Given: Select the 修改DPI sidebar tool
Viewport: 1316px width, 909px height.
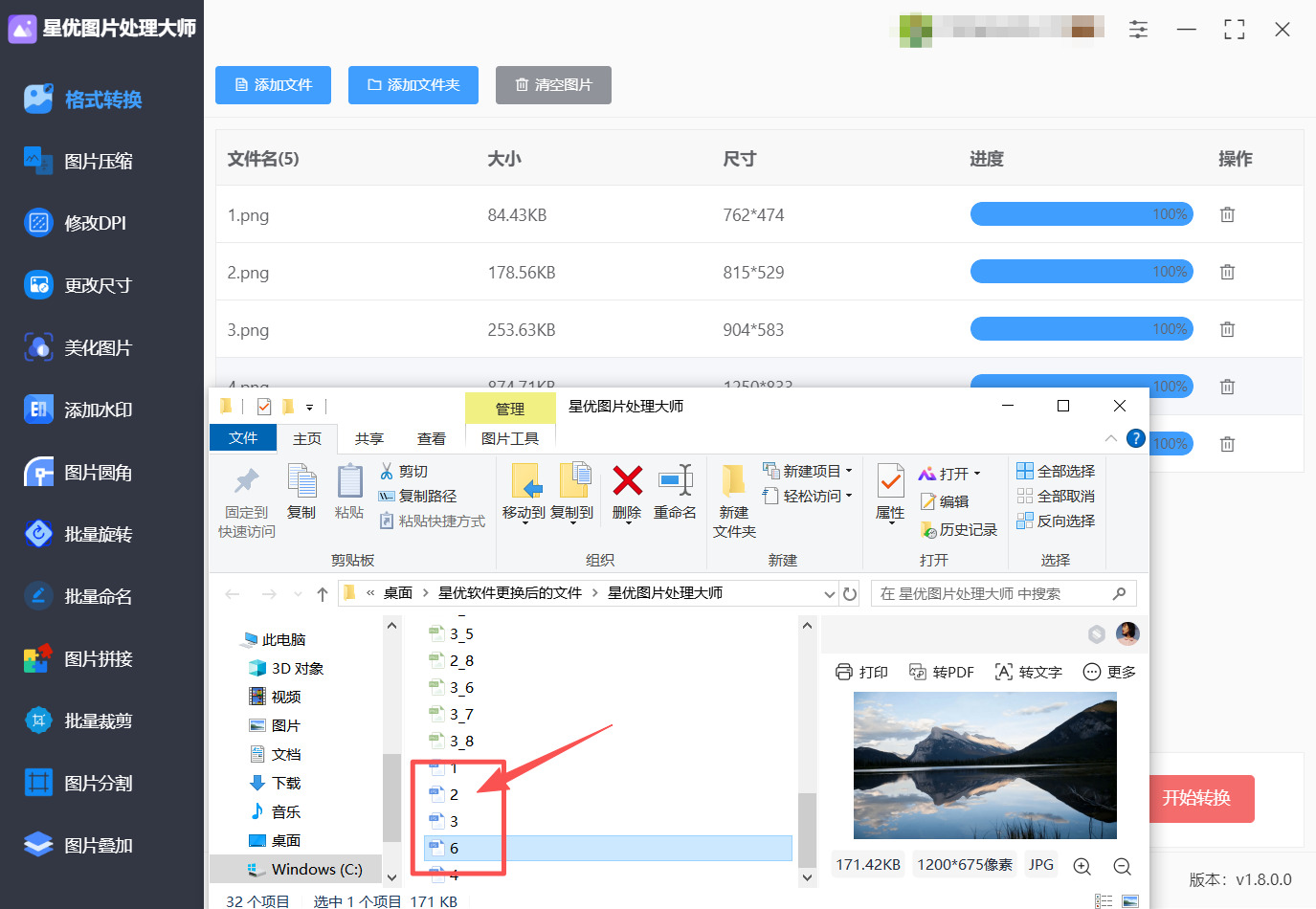Looking at the screenshot, I should pos(77,224).
